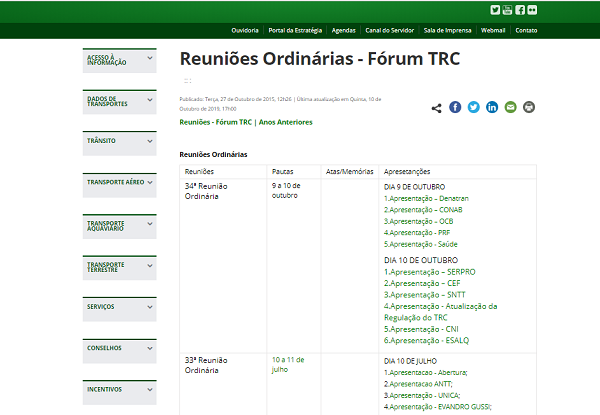Expand Acesso à Informação sidebar menu
The image size is (600, 415).
point(120,59)
